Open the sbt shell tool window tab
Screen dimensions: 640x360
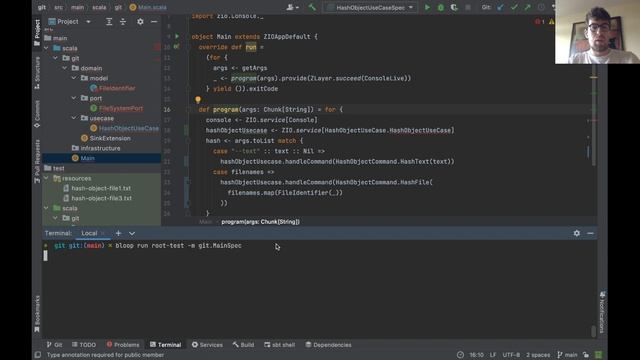pos(279,344)
